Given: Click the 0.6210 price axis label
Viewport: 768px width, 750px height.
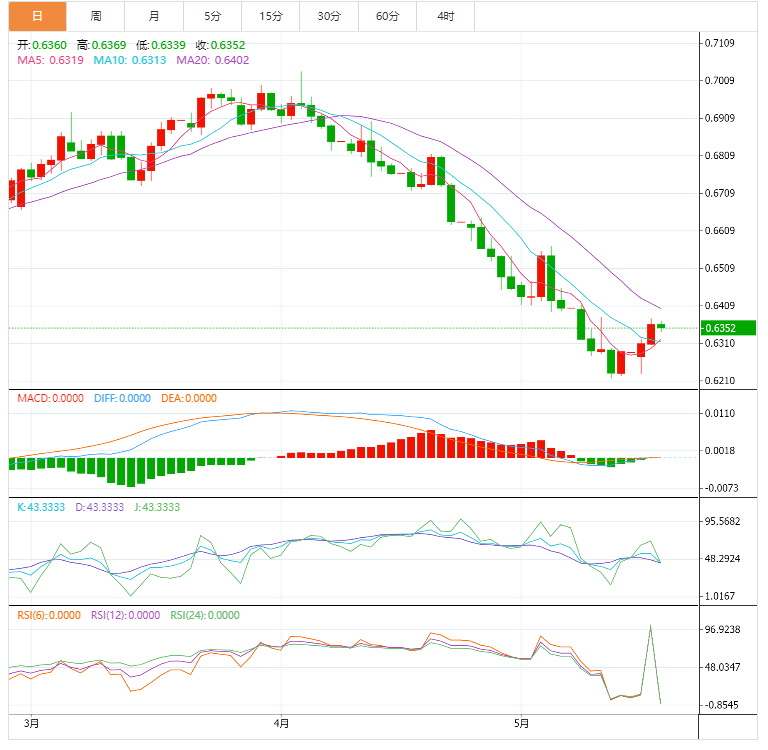Looking at the screenshot, I should [x=720, y=380].
